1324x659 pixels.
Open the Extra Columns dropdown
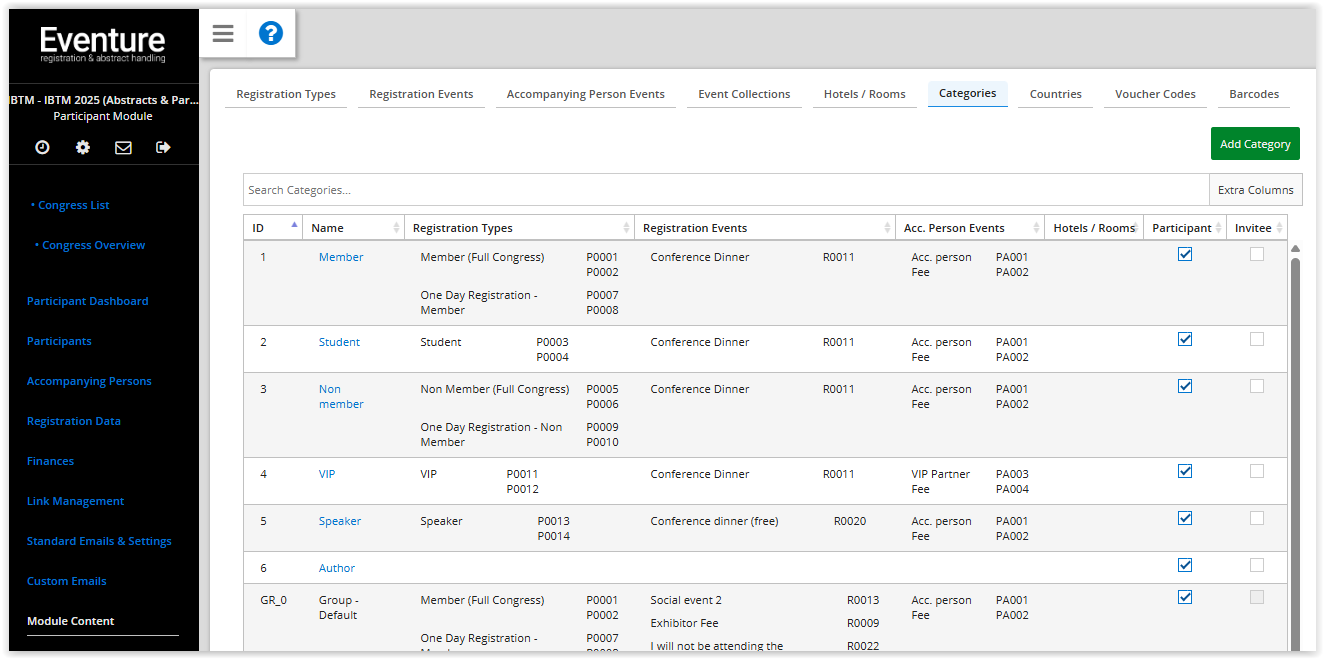[x=1256, y=190]
